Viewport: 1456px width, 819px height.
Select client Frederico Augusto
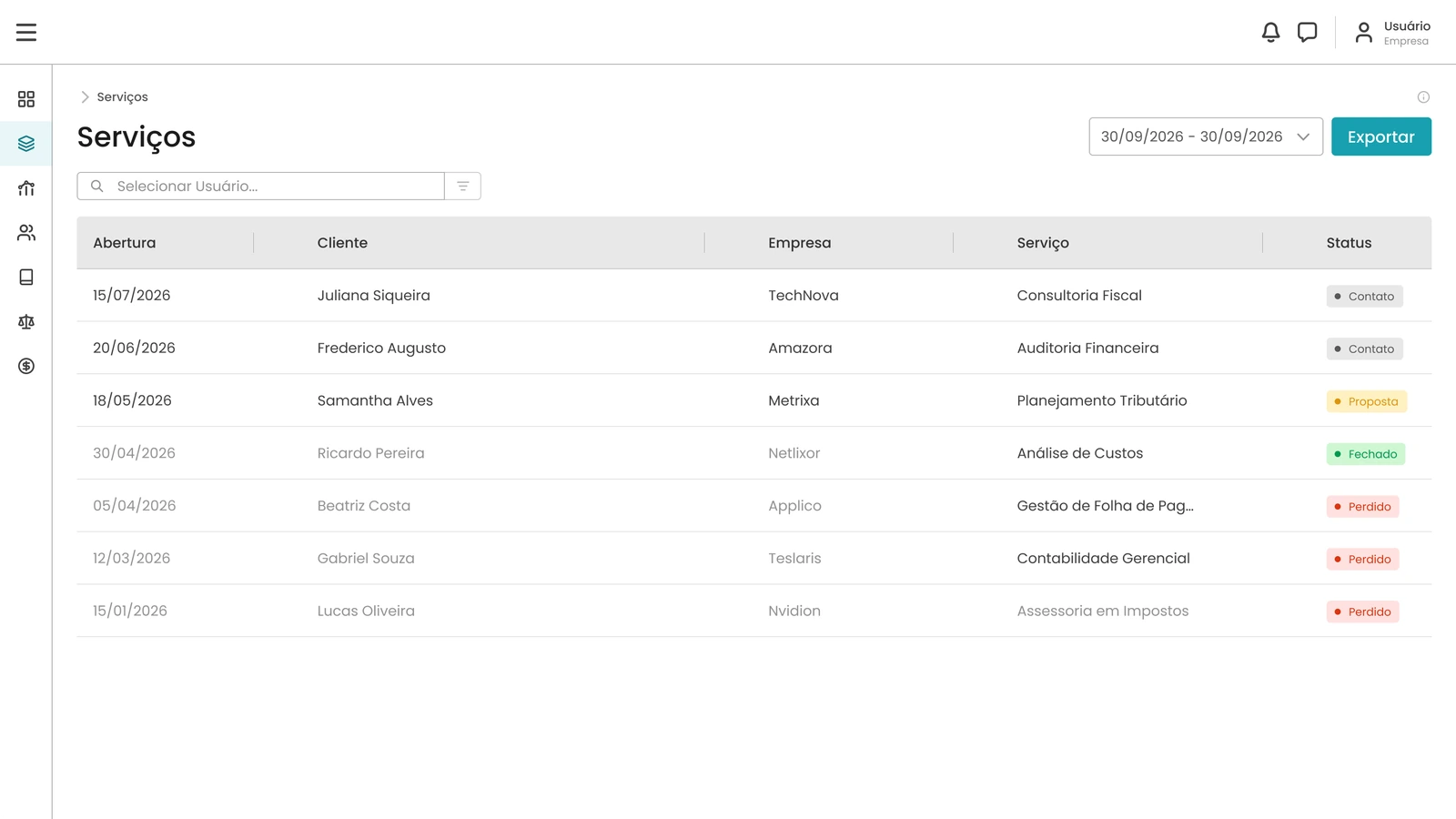(381, 348)
